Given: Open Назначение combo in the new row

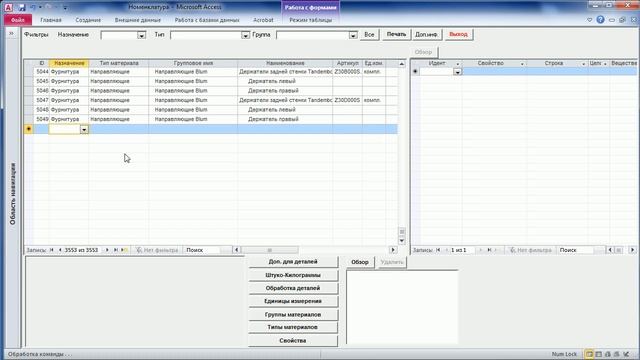Looking at the screenshot, I should [x=84, y=129].
